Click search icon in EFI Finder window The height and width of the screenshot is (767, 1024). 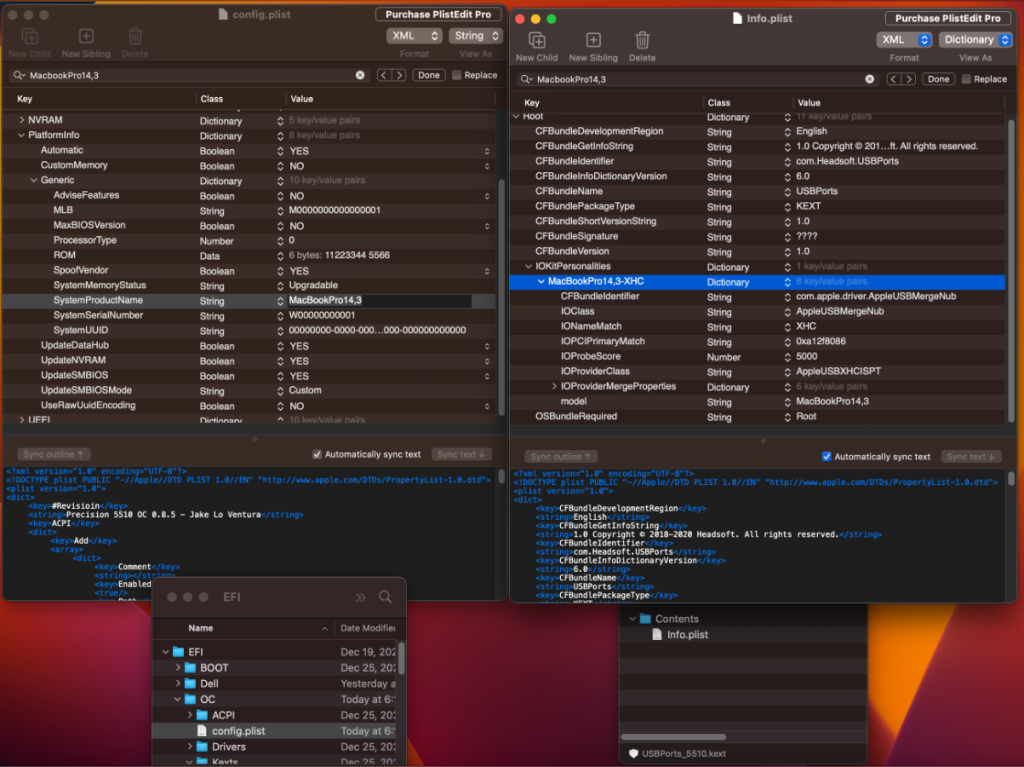pyautogui.click(x=385, y=597)
